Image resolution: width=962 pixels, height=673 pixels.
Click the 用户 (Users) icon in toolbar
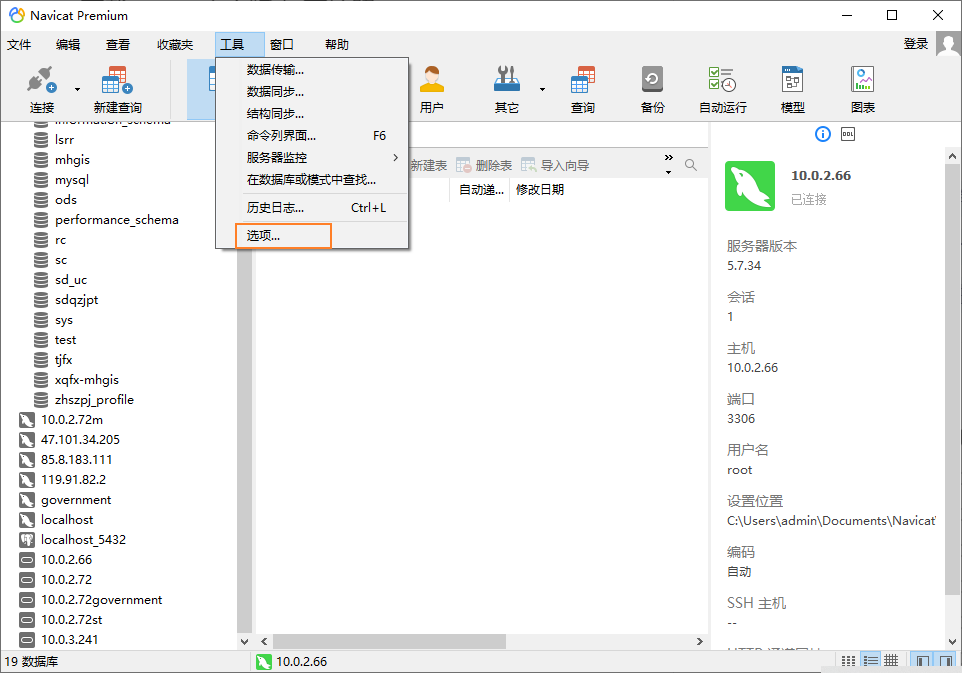point(431,88)
